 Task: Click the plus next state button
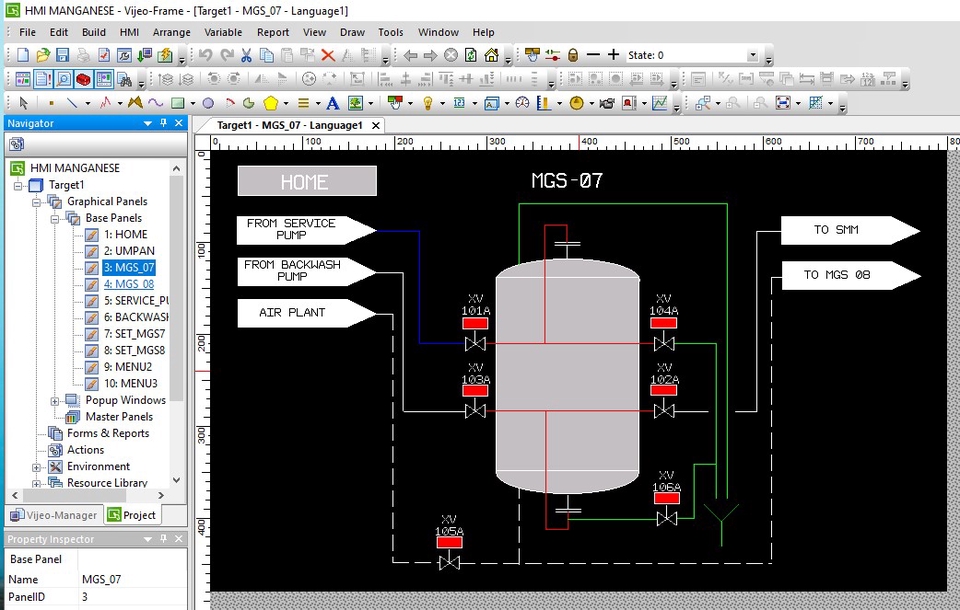(x=613, y=55)
